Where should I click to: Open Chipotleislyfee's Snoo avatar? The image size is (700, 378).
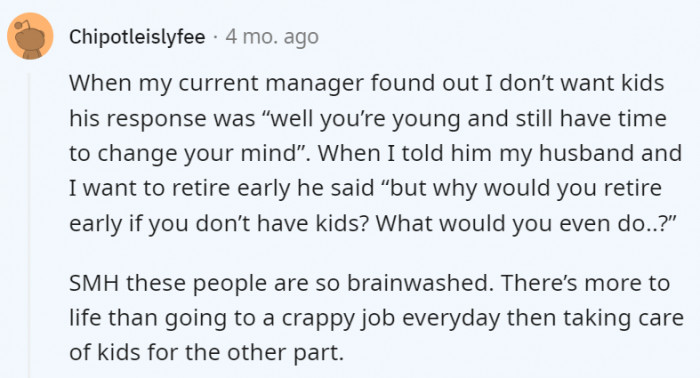click(30, 36)
